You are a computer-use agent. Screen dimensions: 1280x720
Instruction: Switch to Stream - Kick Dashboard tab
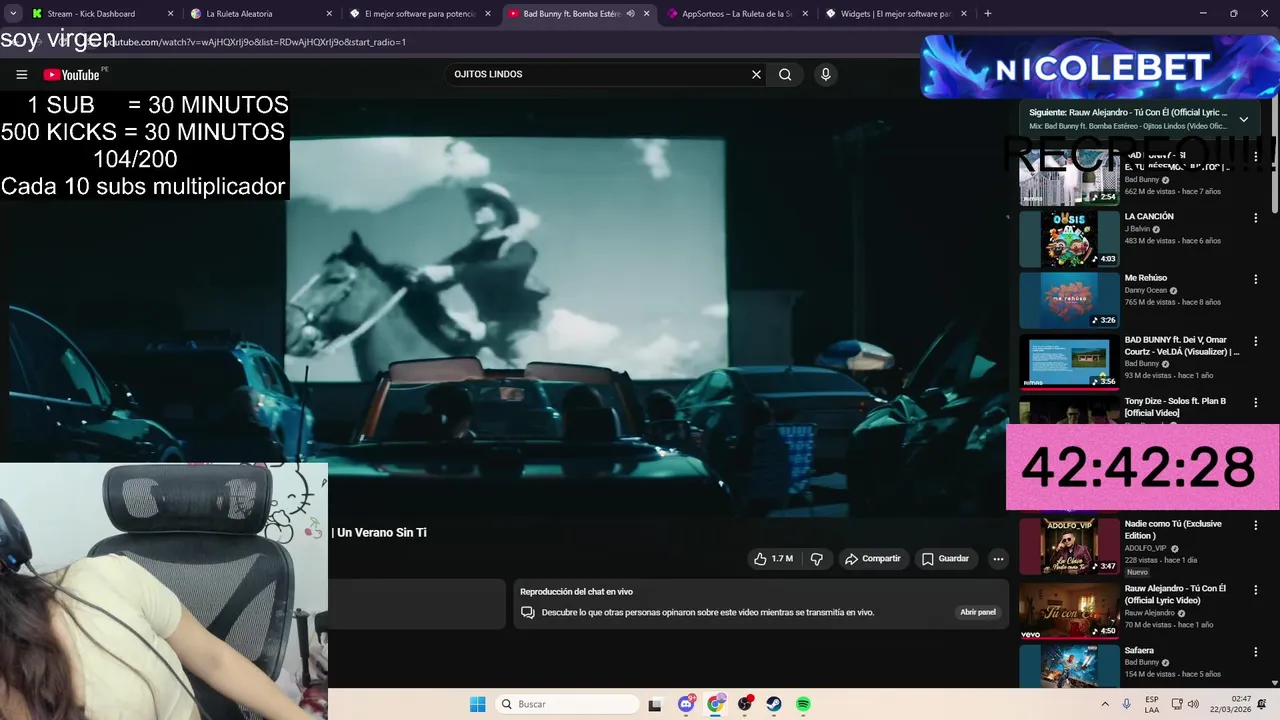coord(102,14)
